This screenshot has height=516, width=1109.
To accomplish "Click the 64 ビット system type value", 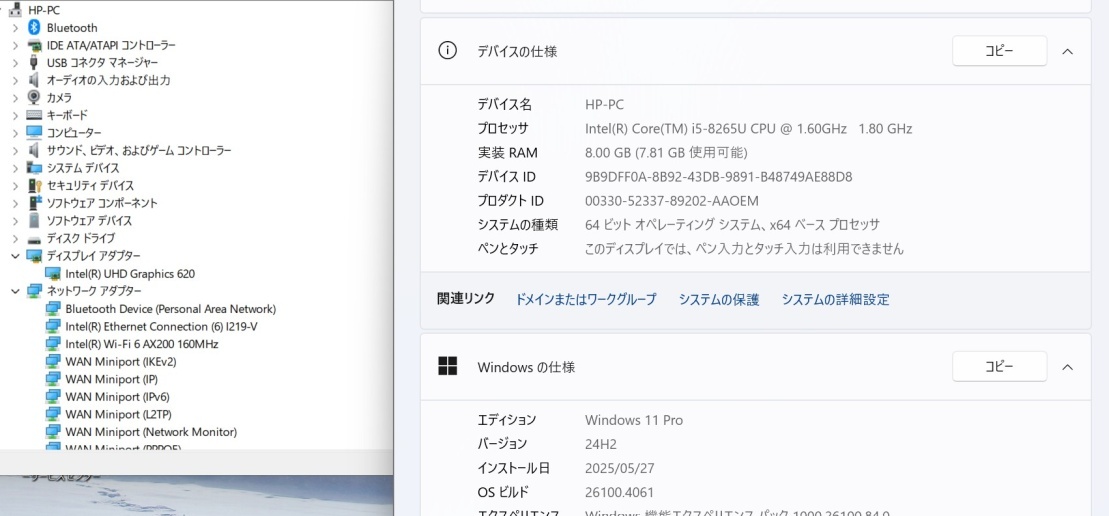I will tap(733, 225).
